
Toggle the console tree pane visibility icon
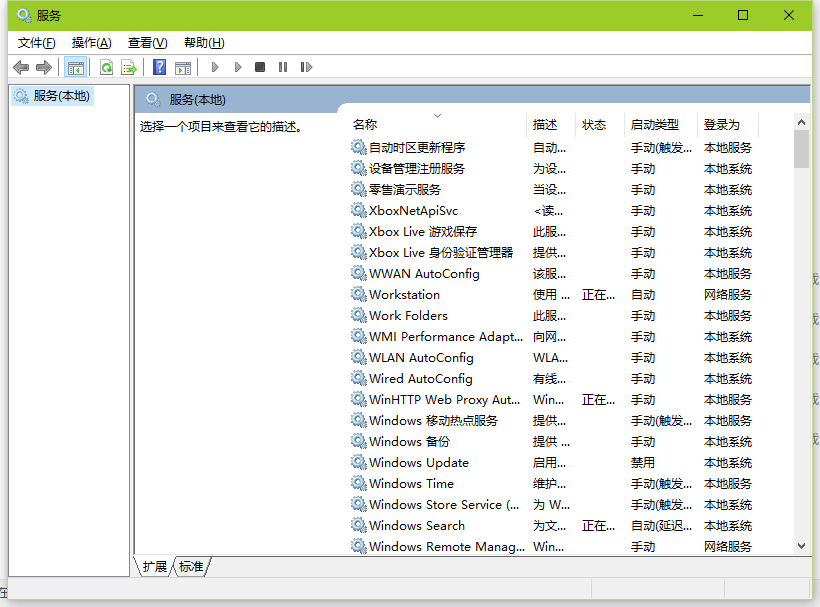[75, 66]
